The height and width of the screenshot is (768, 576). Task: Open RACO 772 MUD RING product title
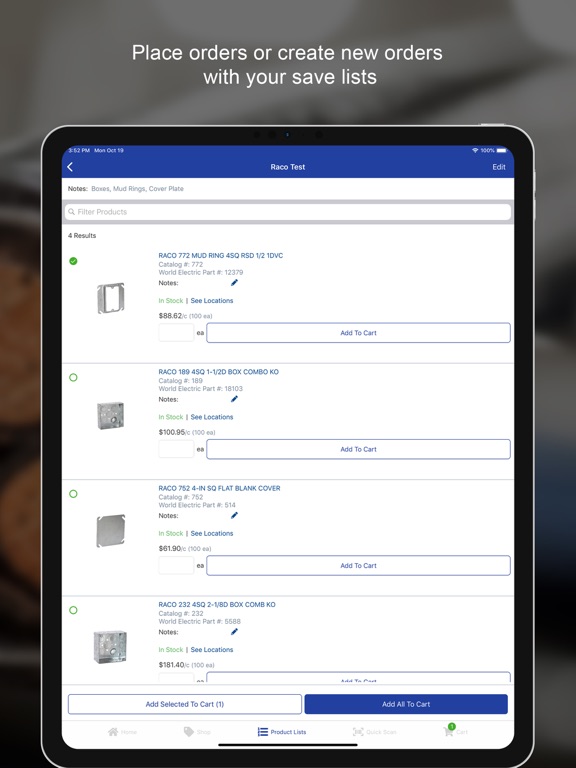coord(220,256)
